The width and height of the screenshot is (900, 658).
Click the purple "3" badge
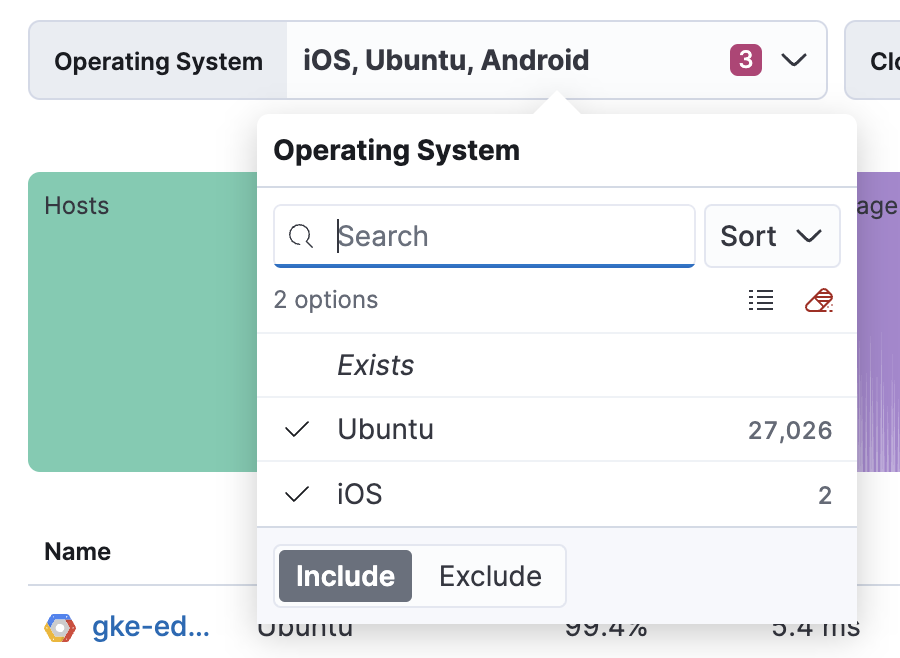coord(745,60)
